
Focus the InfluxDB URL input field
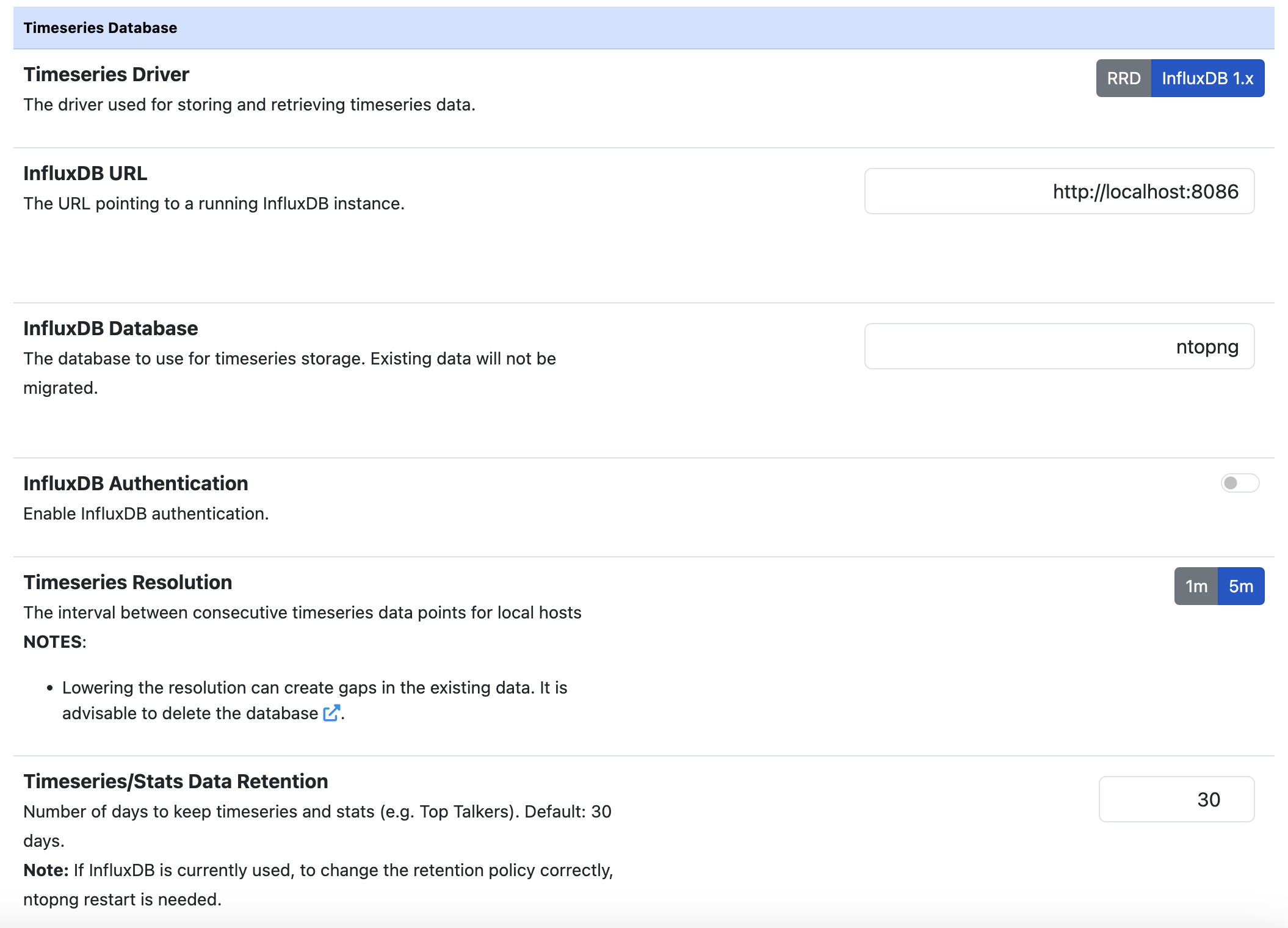pos(1059,191)
